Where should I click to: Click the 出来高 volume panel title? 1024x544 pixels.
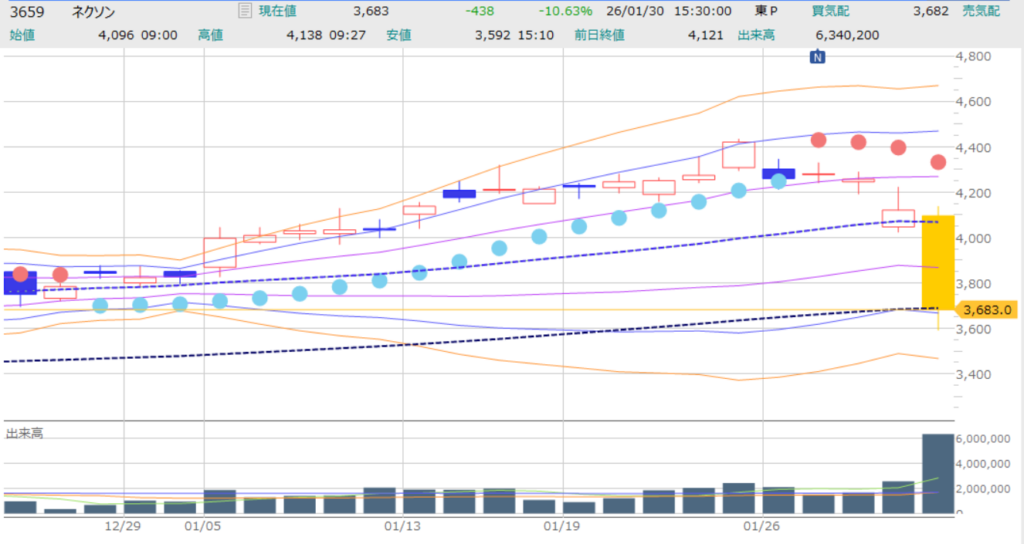click(24, 433)
